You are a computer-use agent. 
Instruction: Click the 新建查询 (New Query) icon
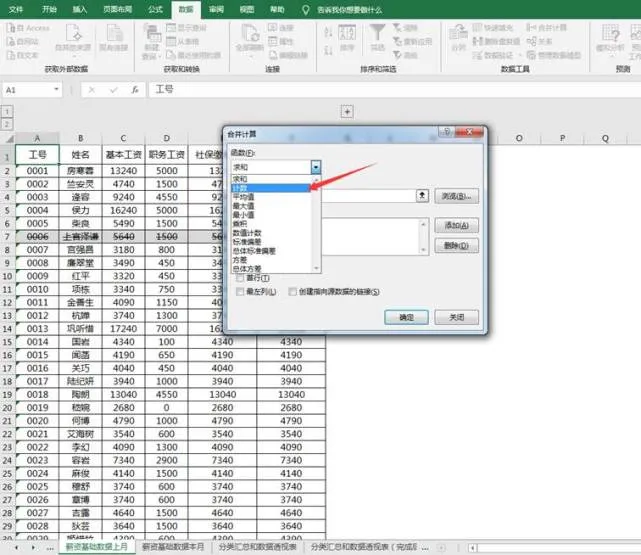pos(152,41)
